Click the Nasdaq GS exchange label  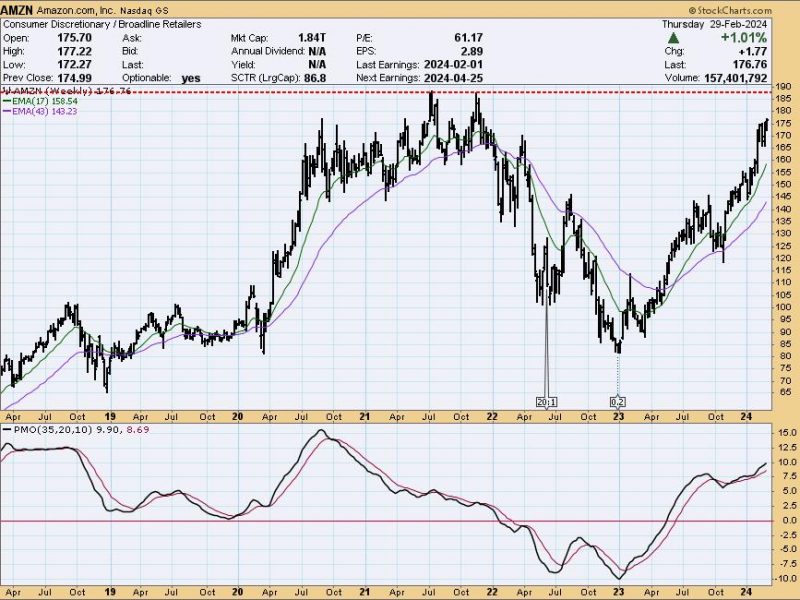pyautogui.click(x=144, y=11)
